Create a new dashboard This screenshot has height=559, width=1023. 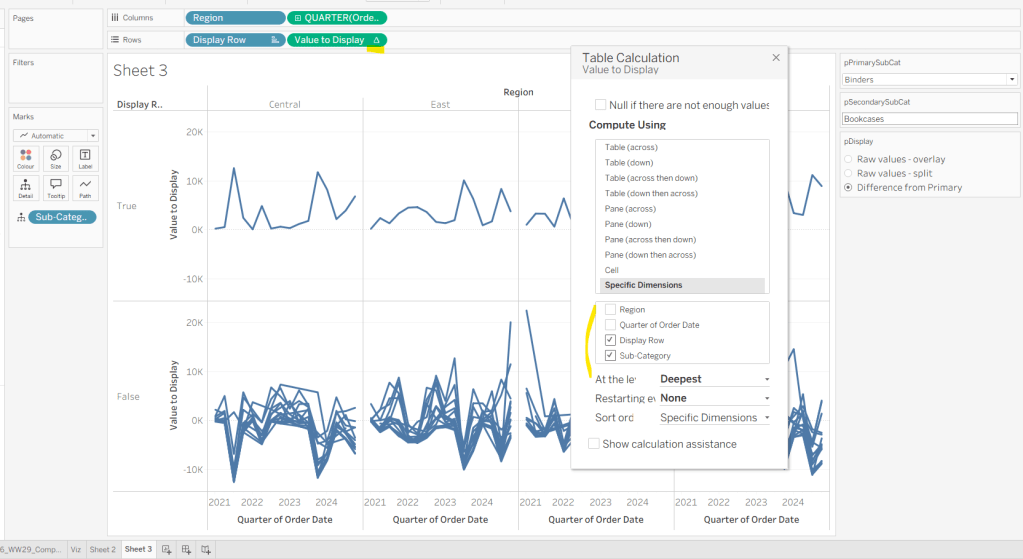click(186, 549)
